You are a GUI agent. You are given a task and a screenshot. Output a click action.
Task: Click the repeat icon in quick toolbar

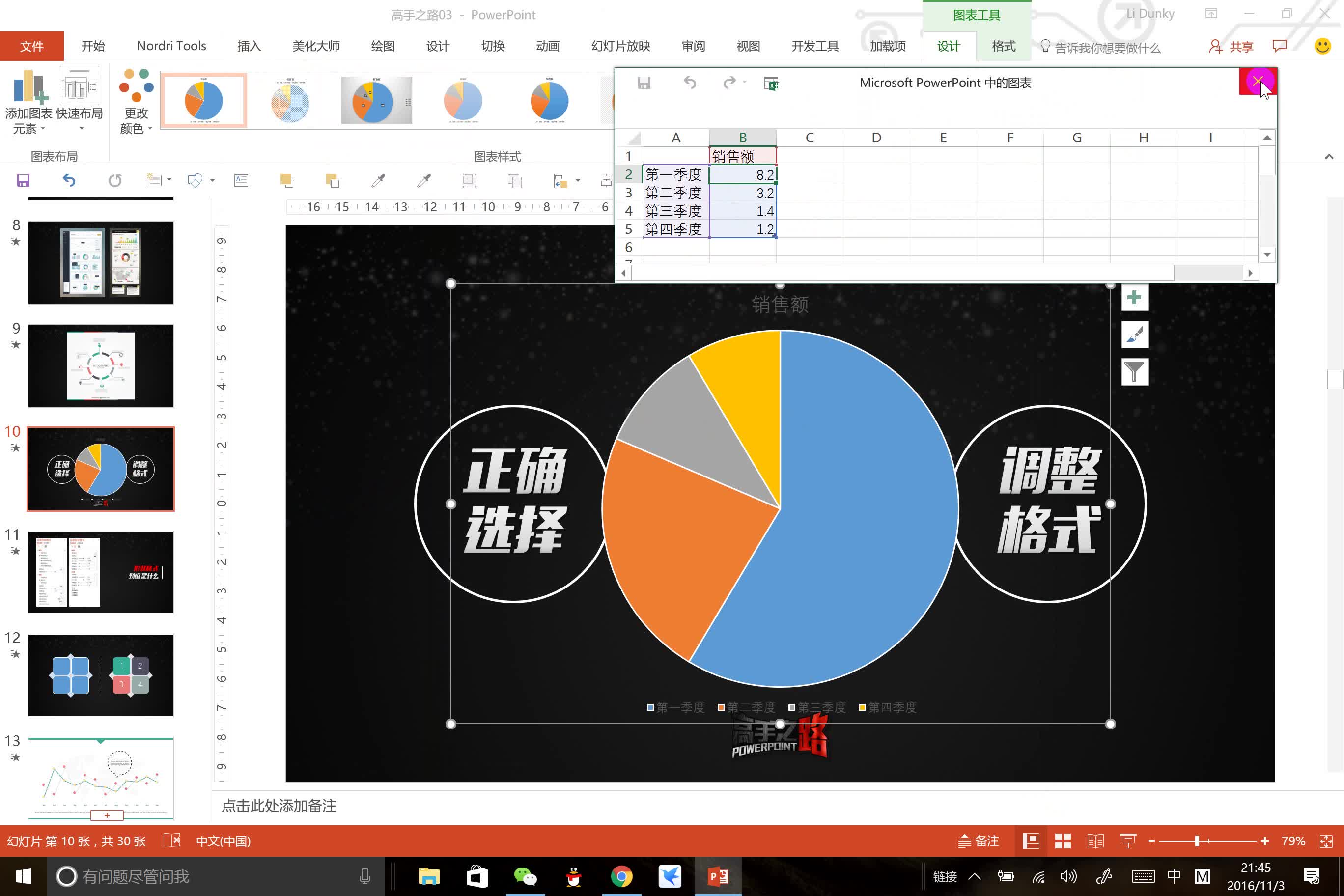coord(115,181)
